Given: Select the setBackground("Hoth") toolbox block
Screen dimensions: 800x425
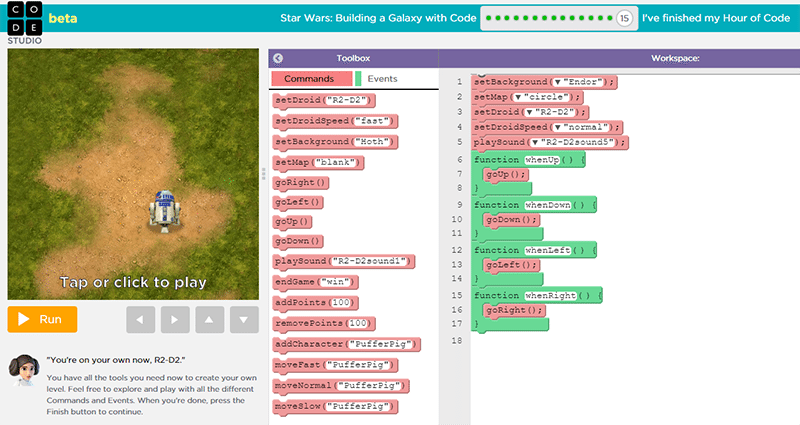Looking at the screenshot, I should coord(335,142).
